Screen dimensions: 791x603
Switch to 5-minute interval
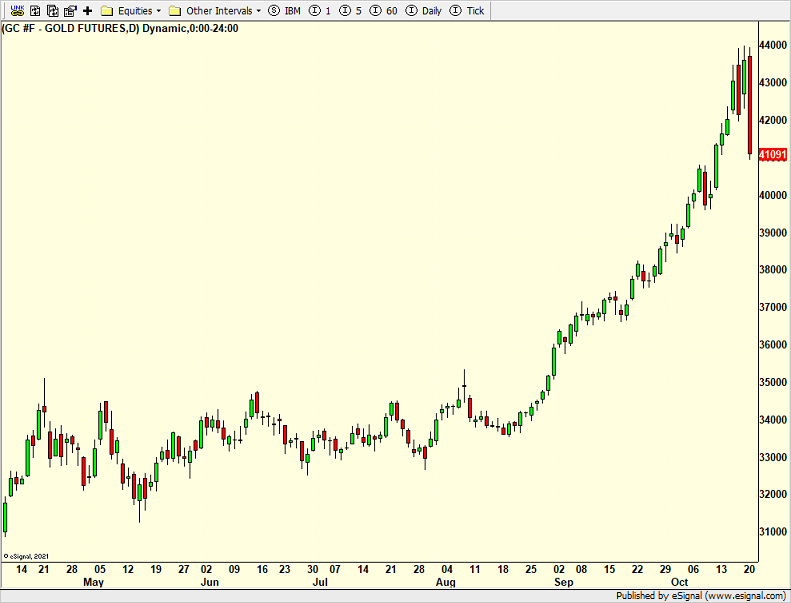351,10
